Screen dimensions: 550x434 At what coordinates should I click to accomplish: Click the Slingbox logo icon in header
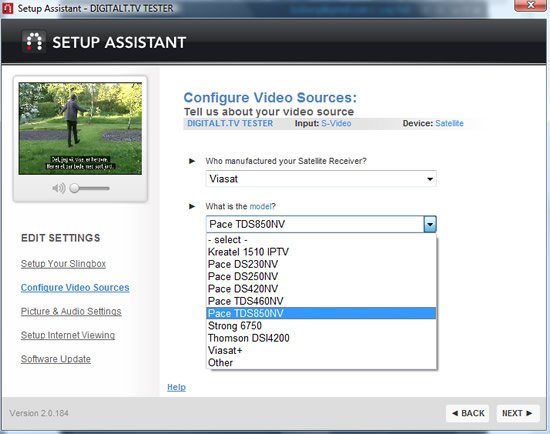pyautogui.click(x=34, y=41)
